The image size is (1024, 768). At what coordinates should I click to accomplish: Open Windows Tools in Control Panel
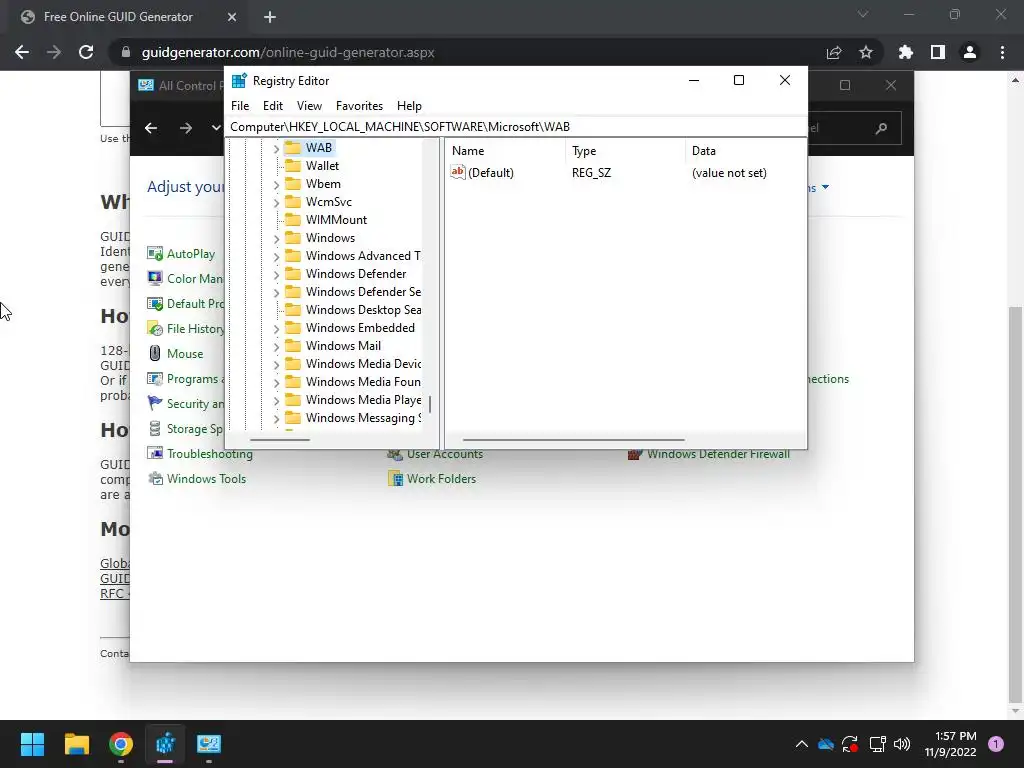pyautogui.click(x=206, y=479)
